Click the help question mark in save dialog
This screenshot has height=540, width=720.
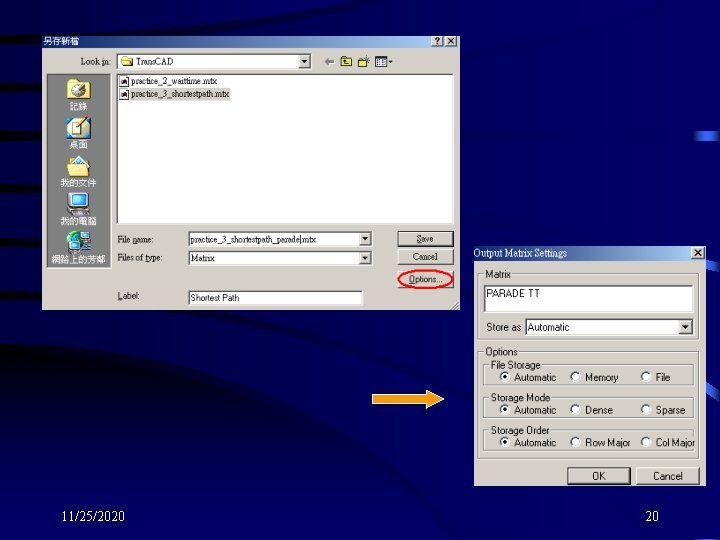pos(438,41)
